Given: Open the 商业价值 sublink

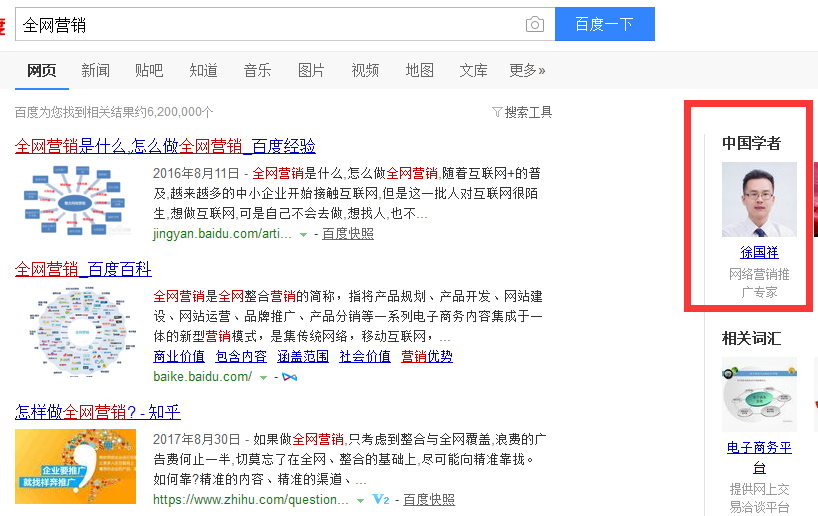Looking at the screenshot, I should click(179, 356).
